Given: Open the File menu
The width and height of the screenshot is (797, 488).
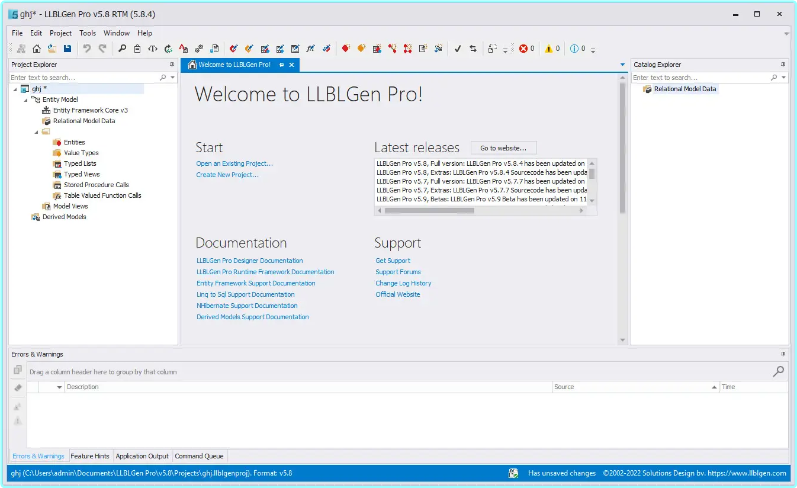Looking at the screenshot, I should pos(17,33).
